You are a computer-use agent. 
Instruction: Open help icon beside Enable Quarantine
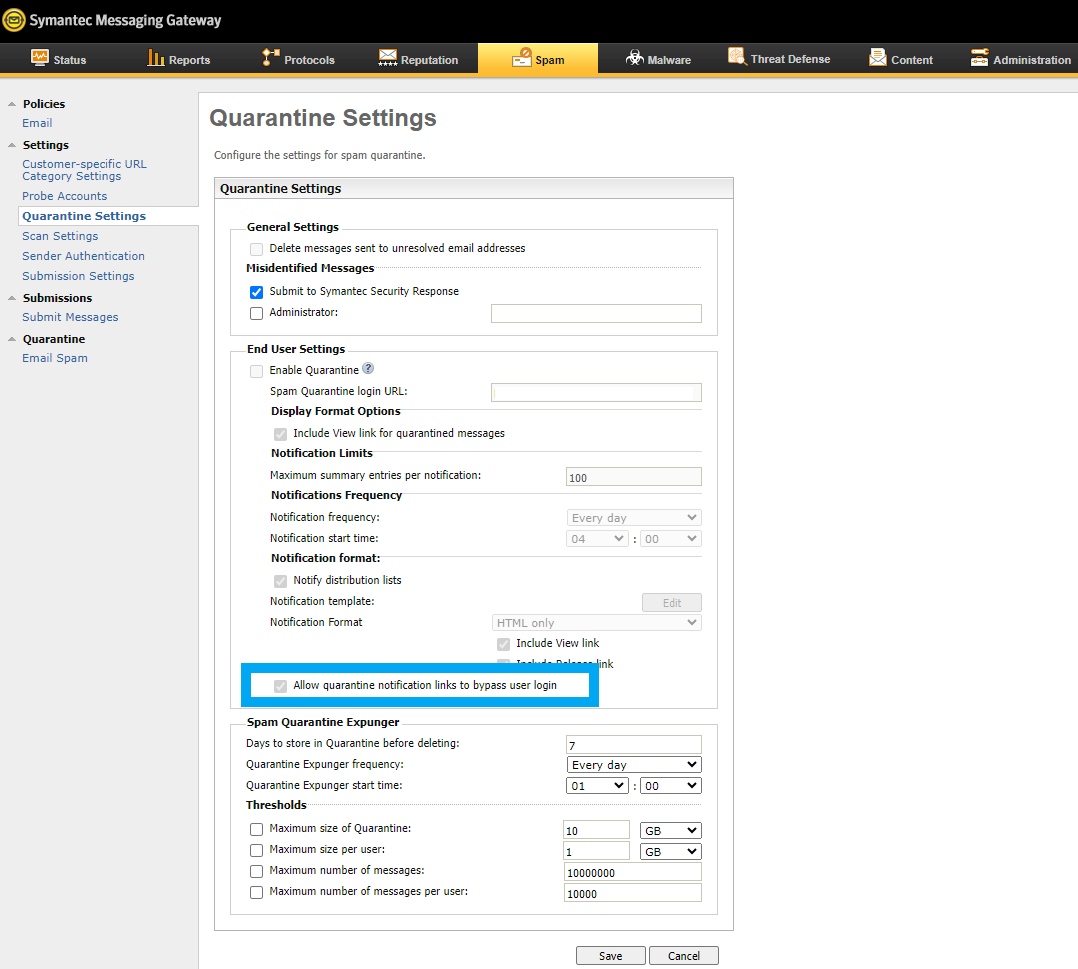pyautogui.click(x=368, y=369)
